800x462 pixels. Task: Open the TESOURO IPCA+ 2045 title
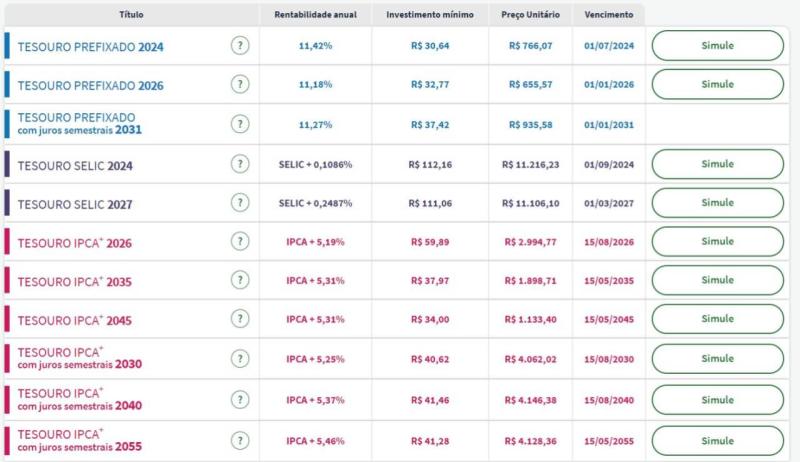pos(74,320)
